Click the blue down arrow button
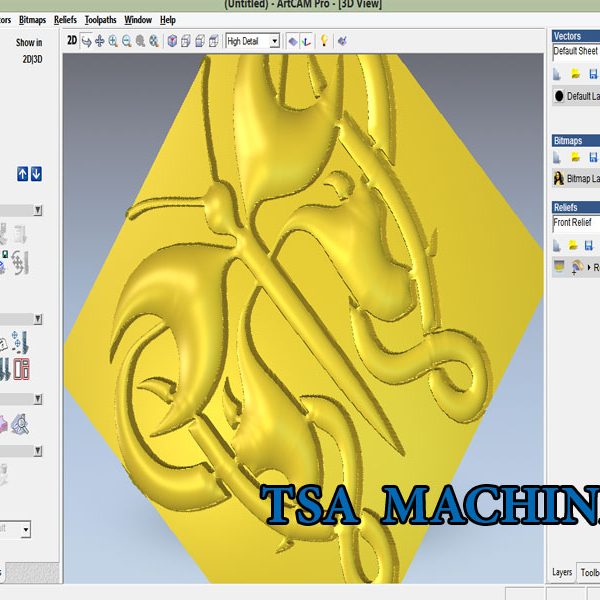The width and height of the screenshot is (600, 600). click(36, 174)
